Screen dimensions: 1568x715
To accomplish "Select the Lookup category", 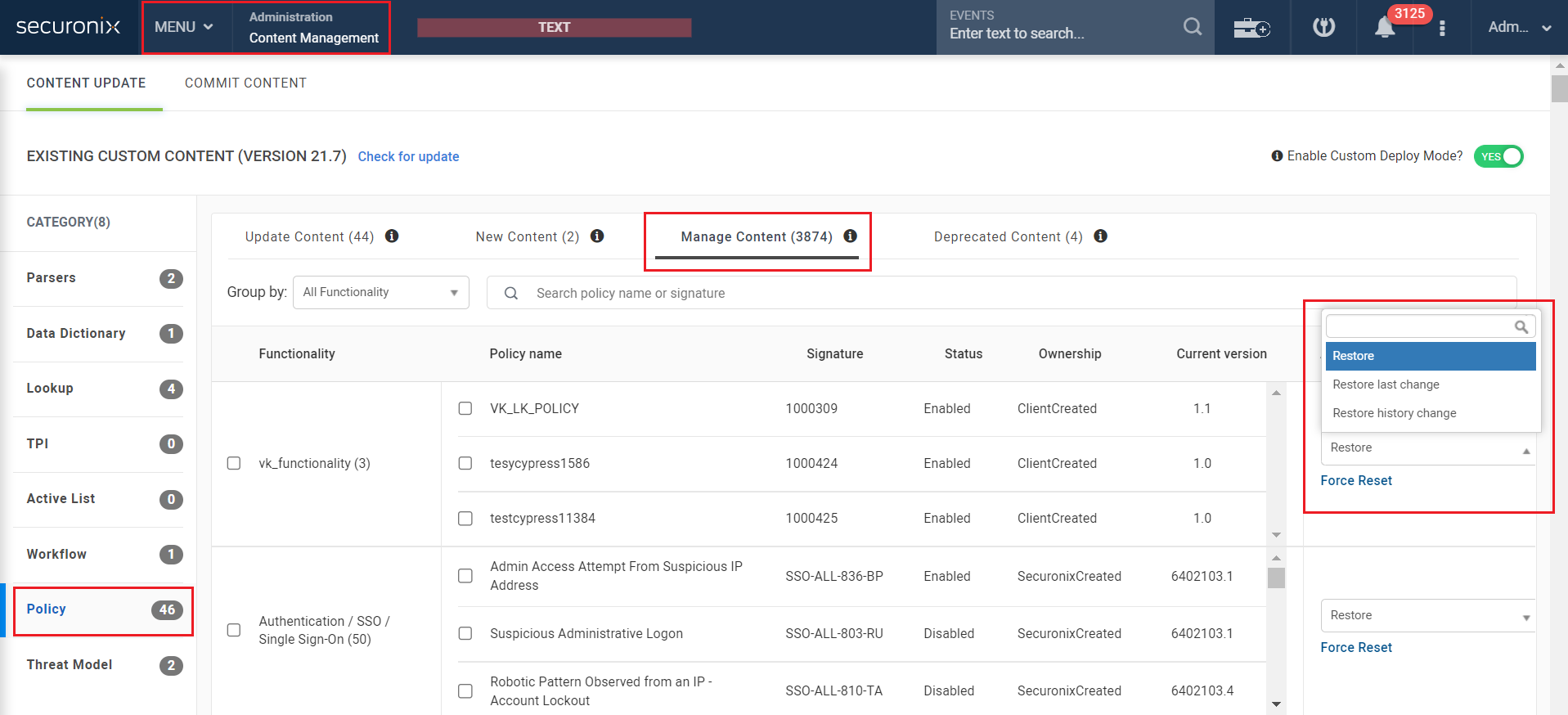I will [x=98, y=389].
